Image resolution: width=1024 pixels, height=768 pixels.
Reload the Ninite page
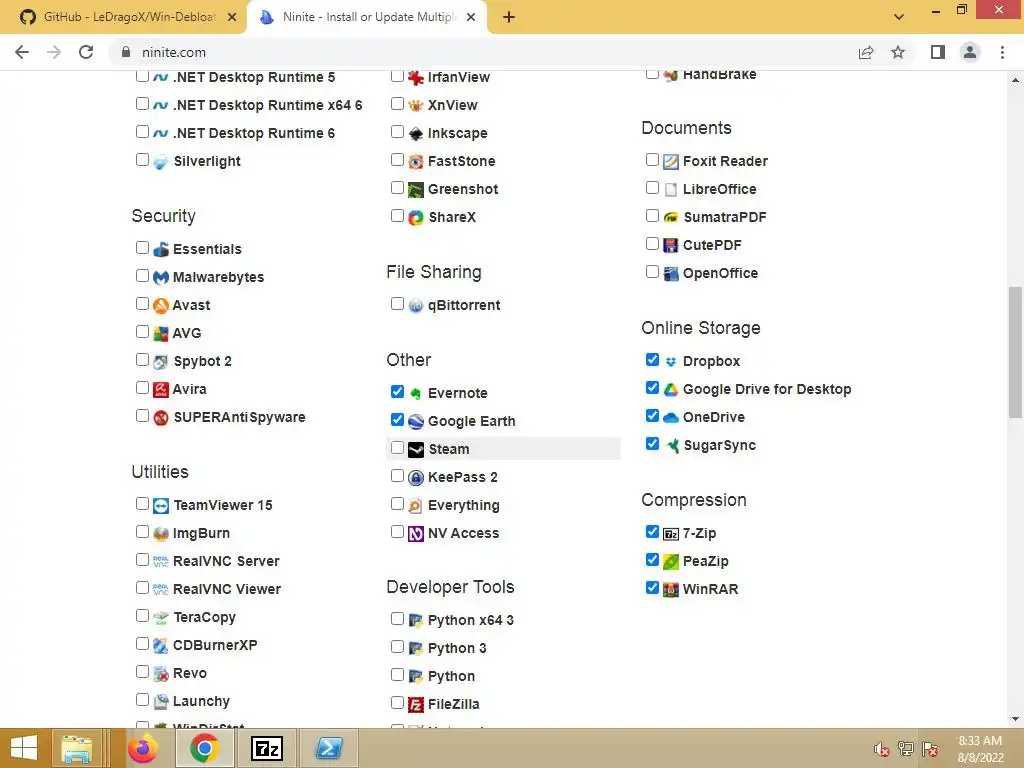pos(86,52)
